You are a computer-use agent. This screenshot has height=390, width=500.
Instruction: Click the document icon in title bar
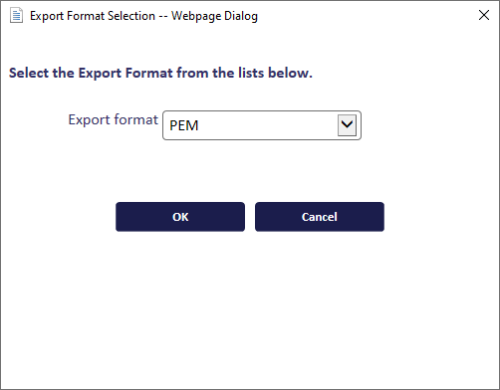[x=16, y=16]
